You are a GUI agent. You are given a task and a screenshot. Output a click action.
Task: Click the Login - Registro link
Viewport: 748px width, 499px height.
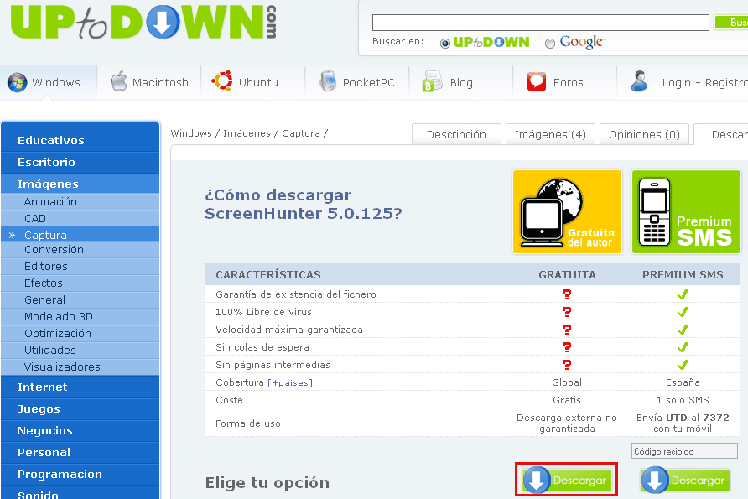point(705,83)
